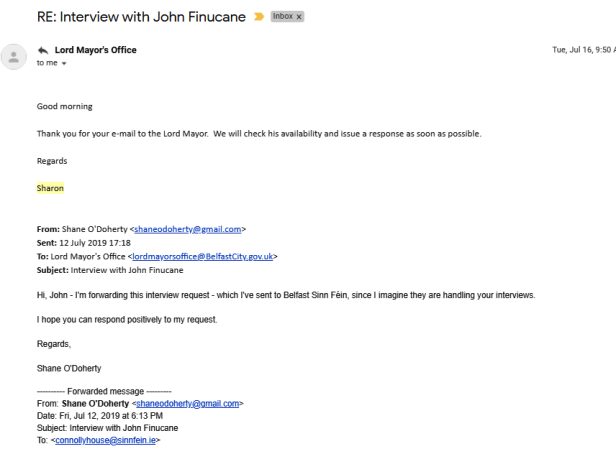Click the sender's profile avatar icon
Screen dimensions: 616x454
(13, 56)
